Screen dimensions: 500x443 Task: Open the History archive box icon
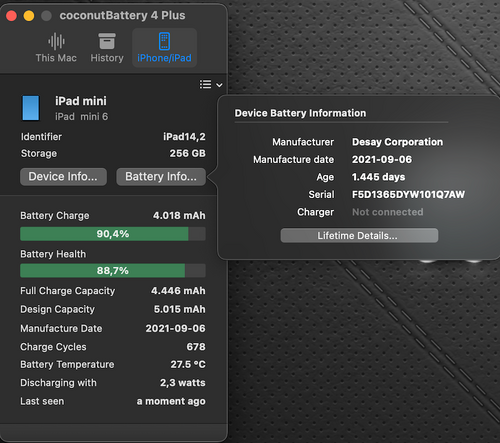click(107, 41)
